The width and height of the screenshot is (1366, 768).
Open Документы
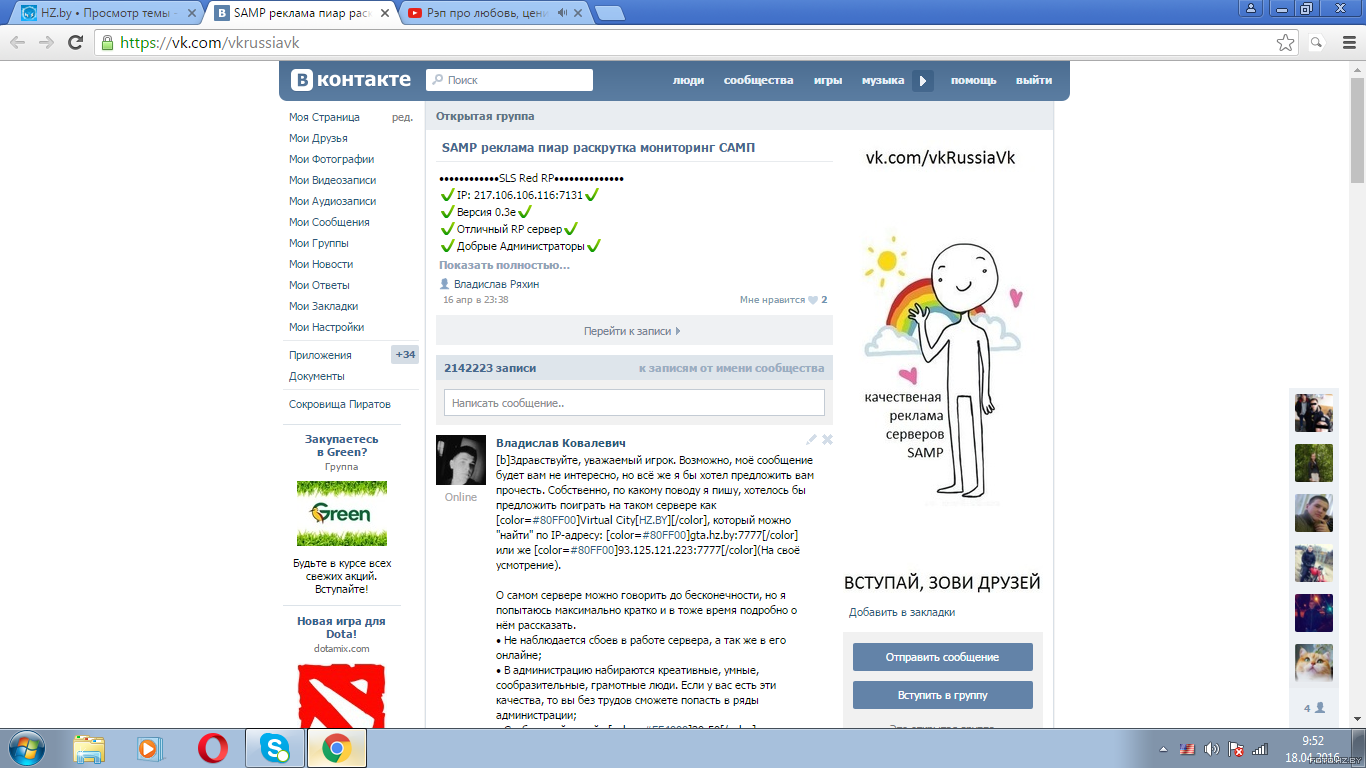pyautogui.click(x=317, y=376)
